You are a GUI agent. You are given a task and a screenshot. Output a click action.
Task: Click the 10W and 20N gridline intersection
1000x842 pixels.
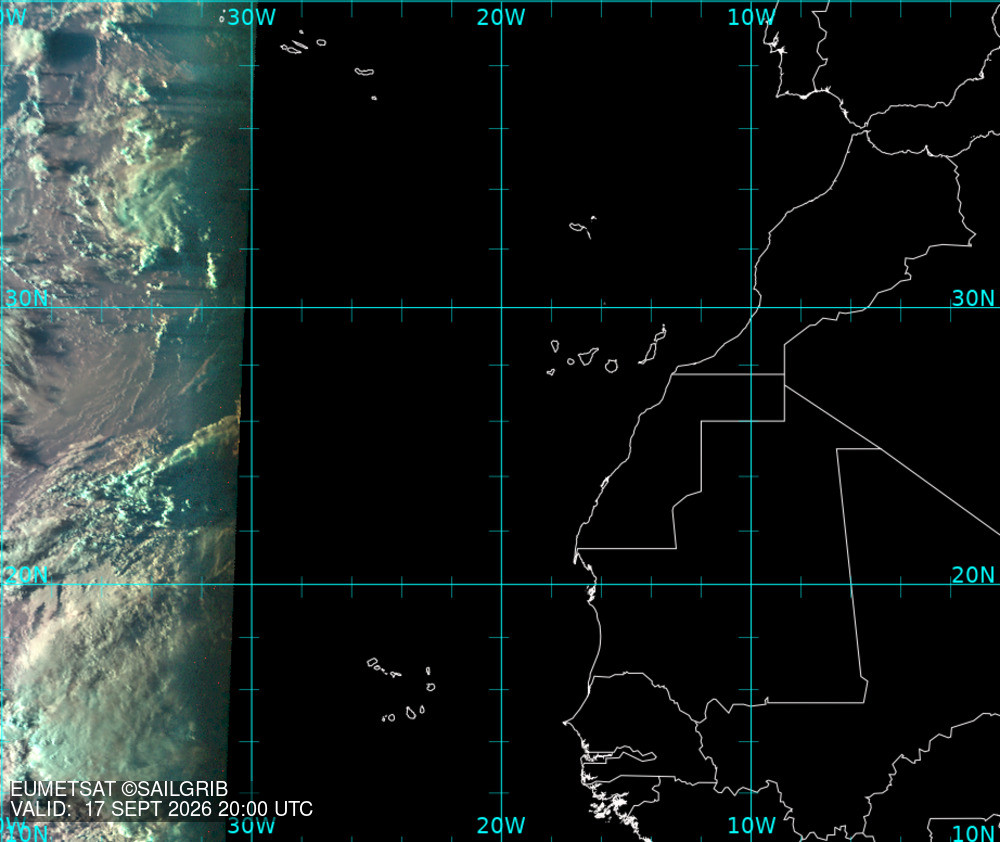point(751,584)
